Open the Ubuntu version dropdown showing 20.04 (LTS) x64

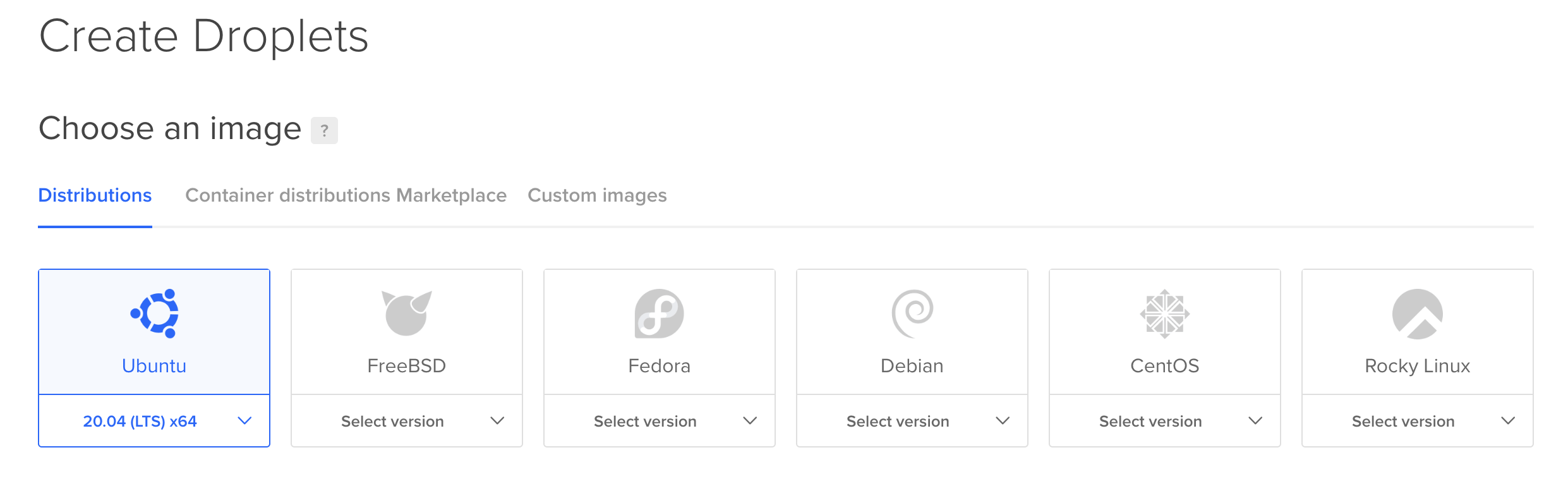point(154,420)
